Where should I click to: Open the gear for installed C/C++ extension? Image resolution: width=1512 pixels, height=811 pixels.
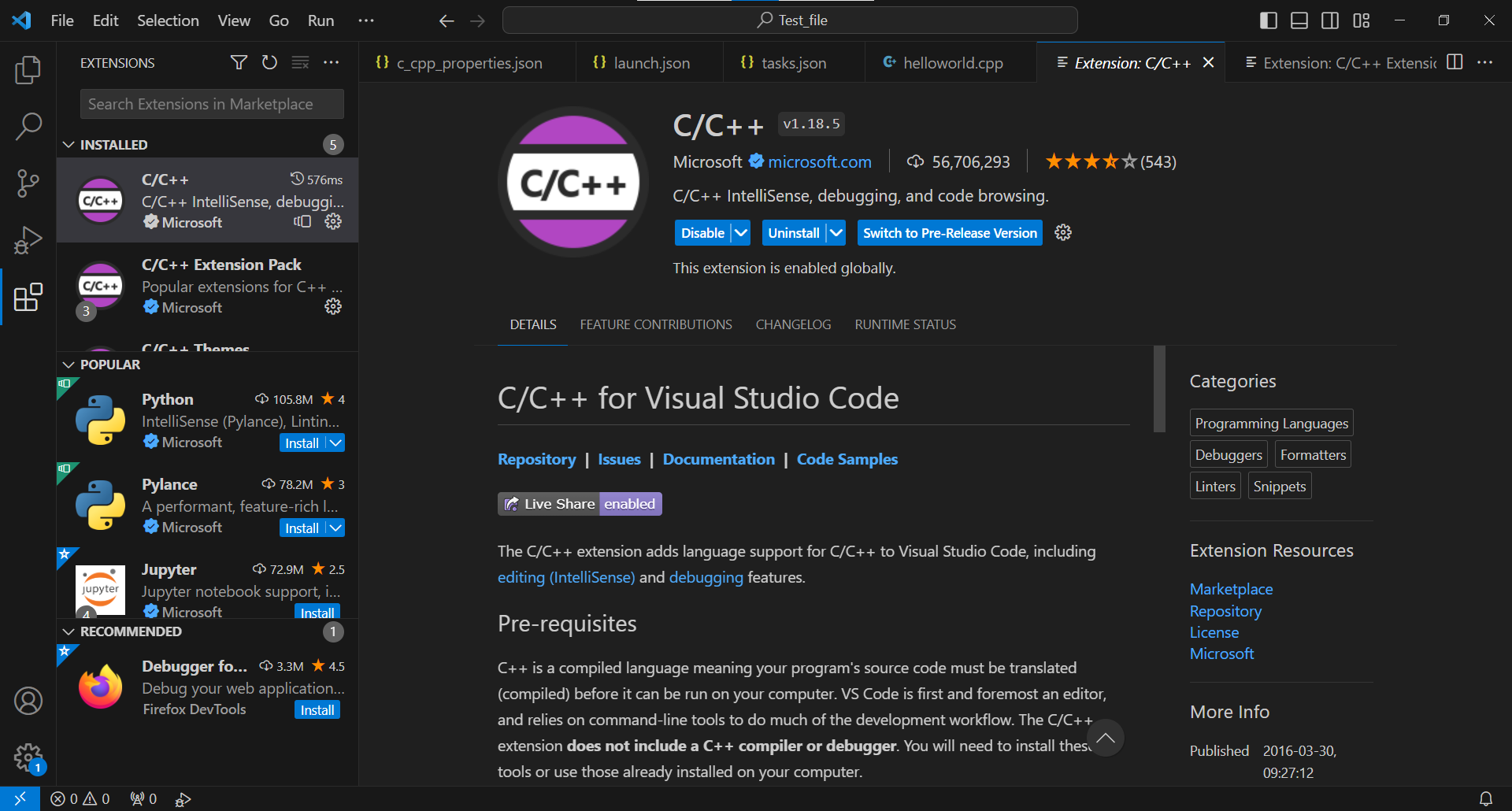pos(333,222)
